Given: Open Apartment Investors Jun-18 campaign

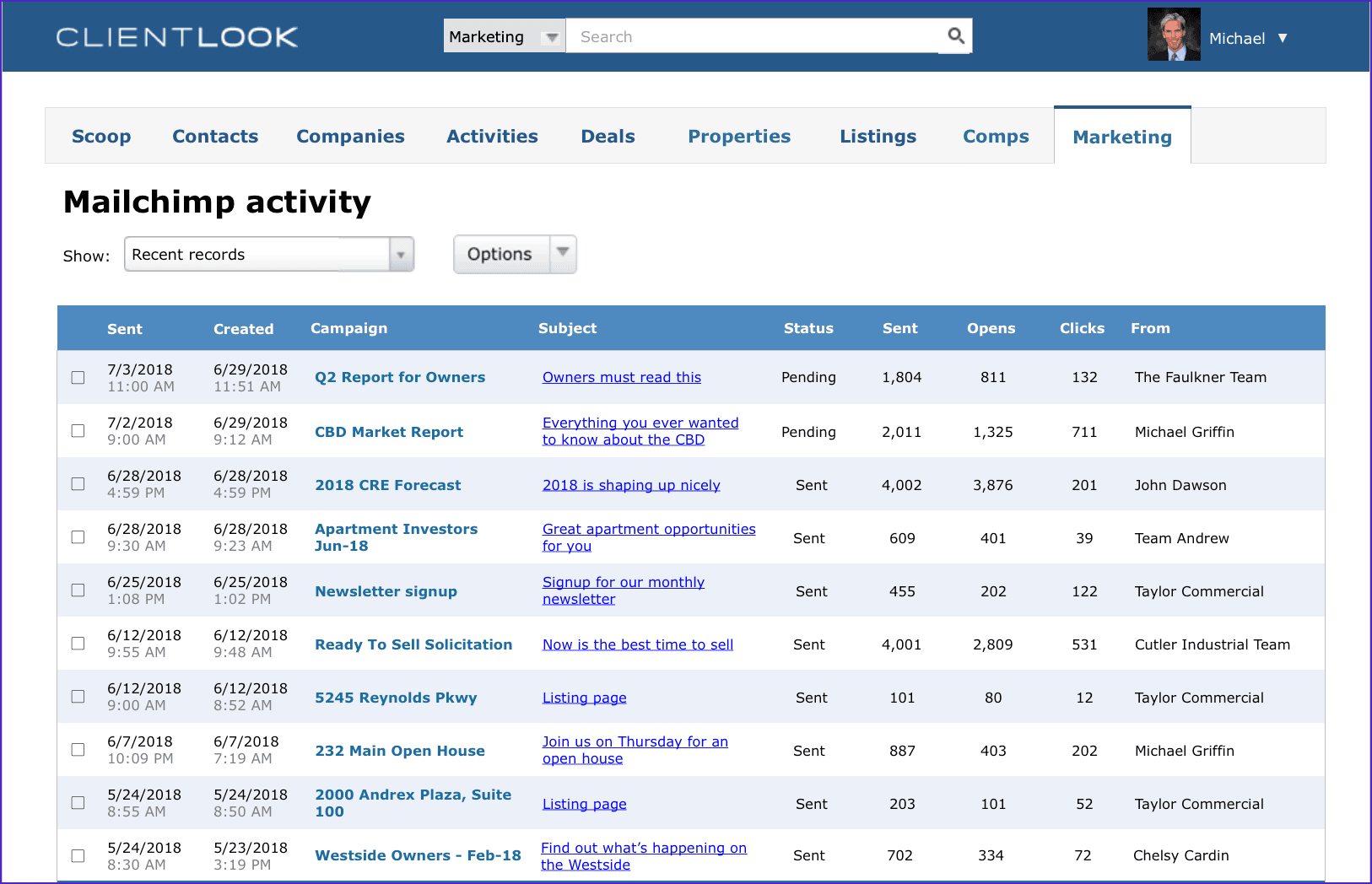Looking at the screenshot, I should pos(397,537).
